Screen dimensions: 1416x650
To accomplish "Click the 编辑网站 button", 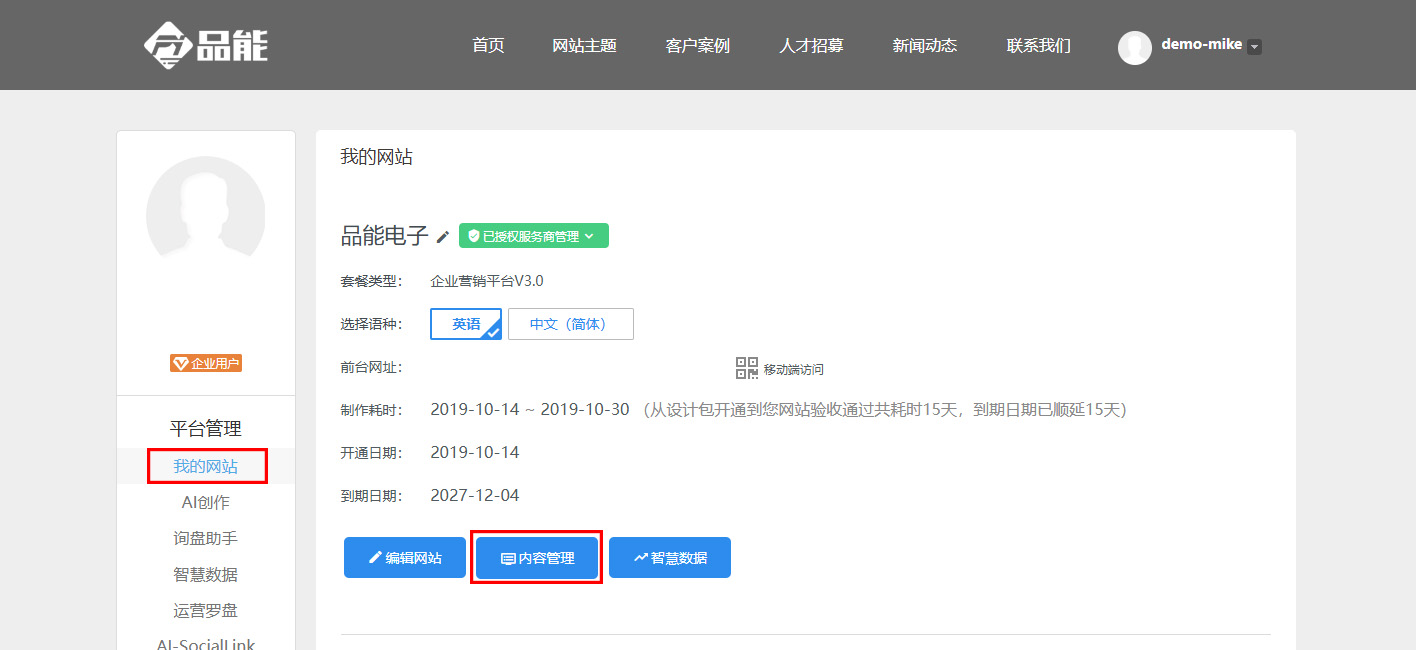I will coord(405,558).
